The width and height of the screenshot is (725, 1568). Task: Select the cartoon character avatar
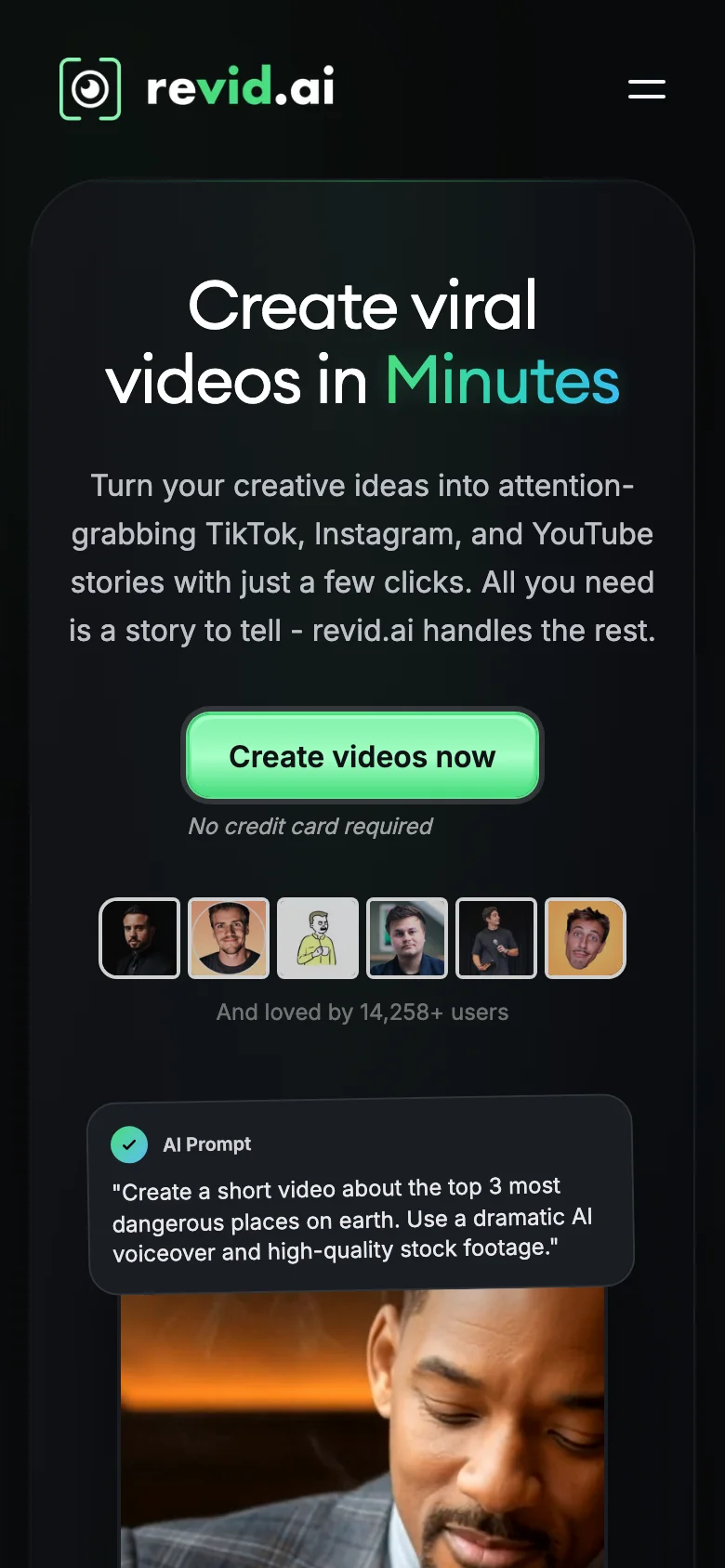click(318, 938)
